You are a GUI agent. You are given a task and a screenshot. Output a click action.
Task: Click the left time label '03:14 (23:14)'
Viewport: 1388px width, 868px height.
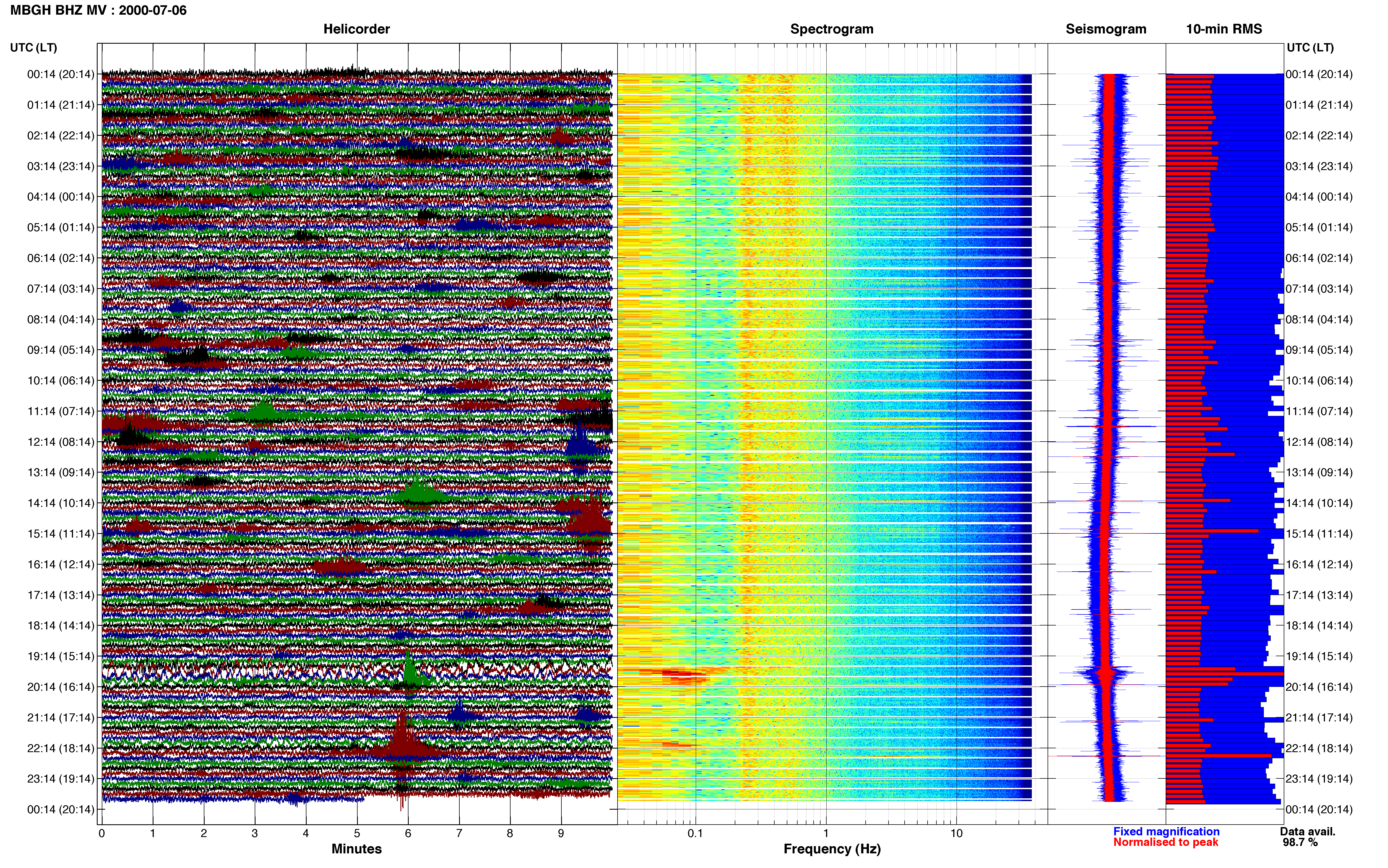coord(61,166)
